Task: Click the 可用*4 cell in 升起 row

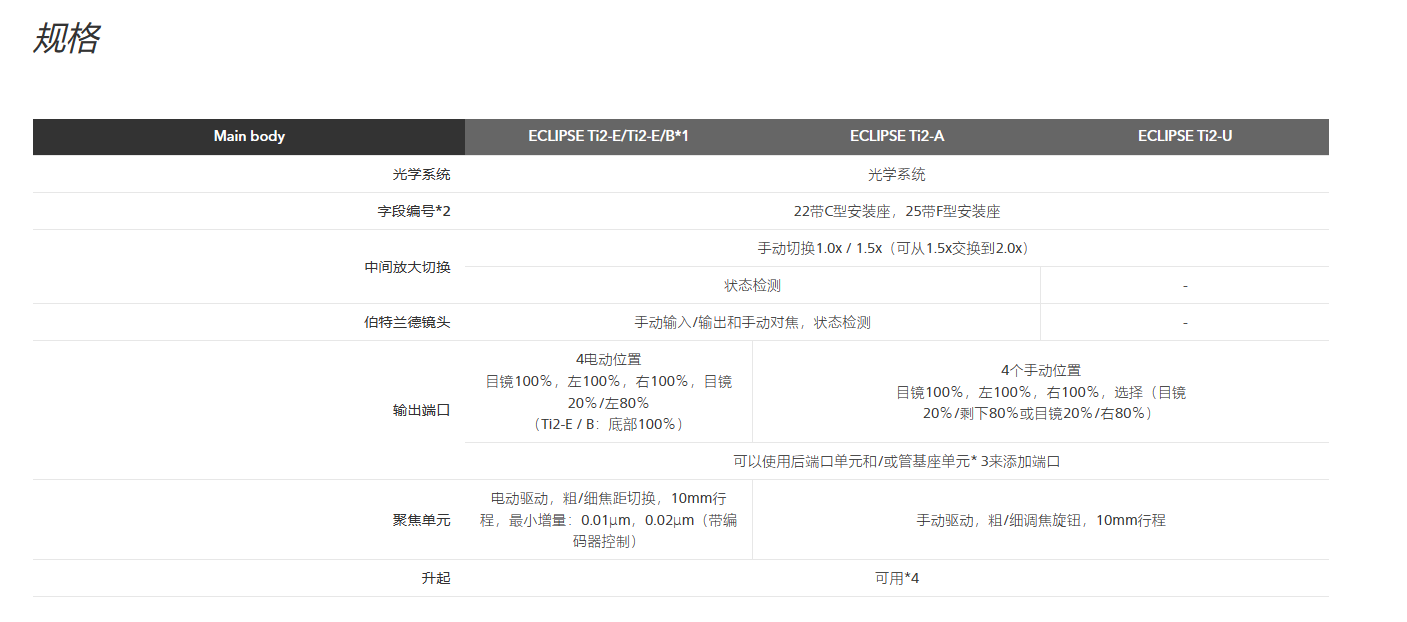Action: [x=896, y=578]
